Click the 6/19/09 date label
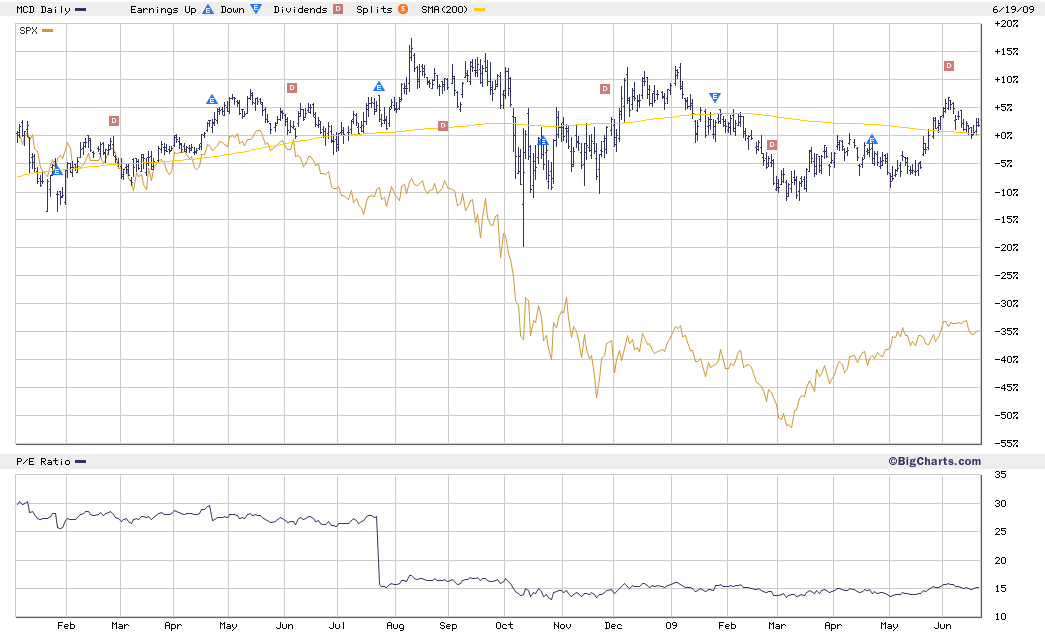 click(1013, 9)
